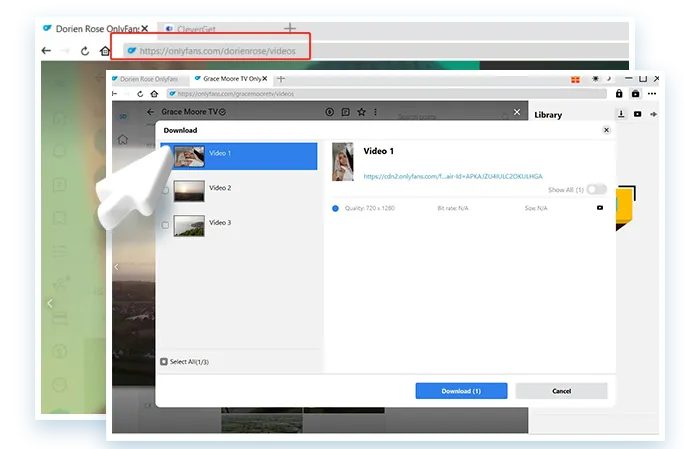Toggle the dark mode moon icon

[609, 79]
